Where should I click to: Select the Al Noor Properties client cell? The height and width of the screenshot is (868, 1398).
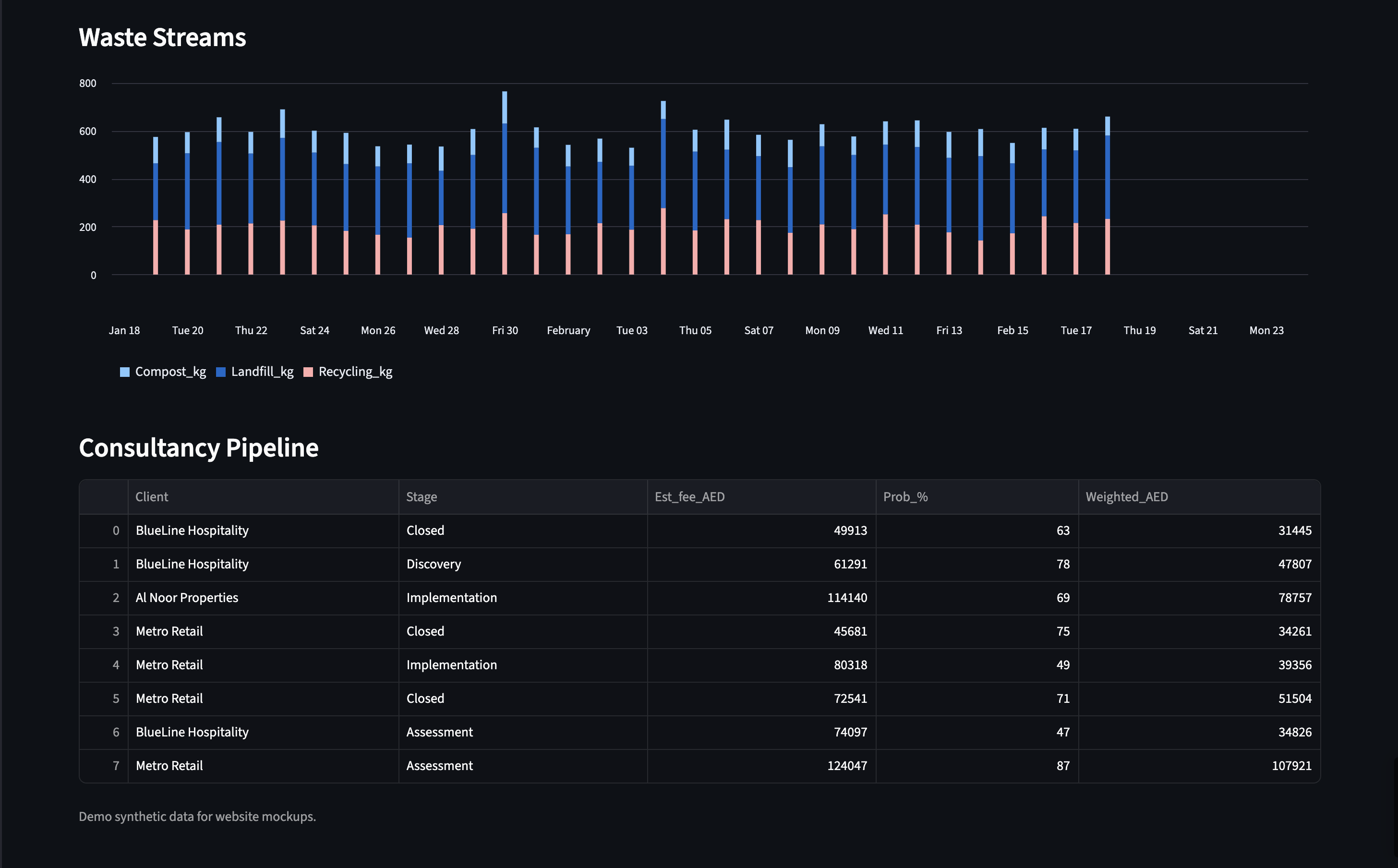pos(187,598)
